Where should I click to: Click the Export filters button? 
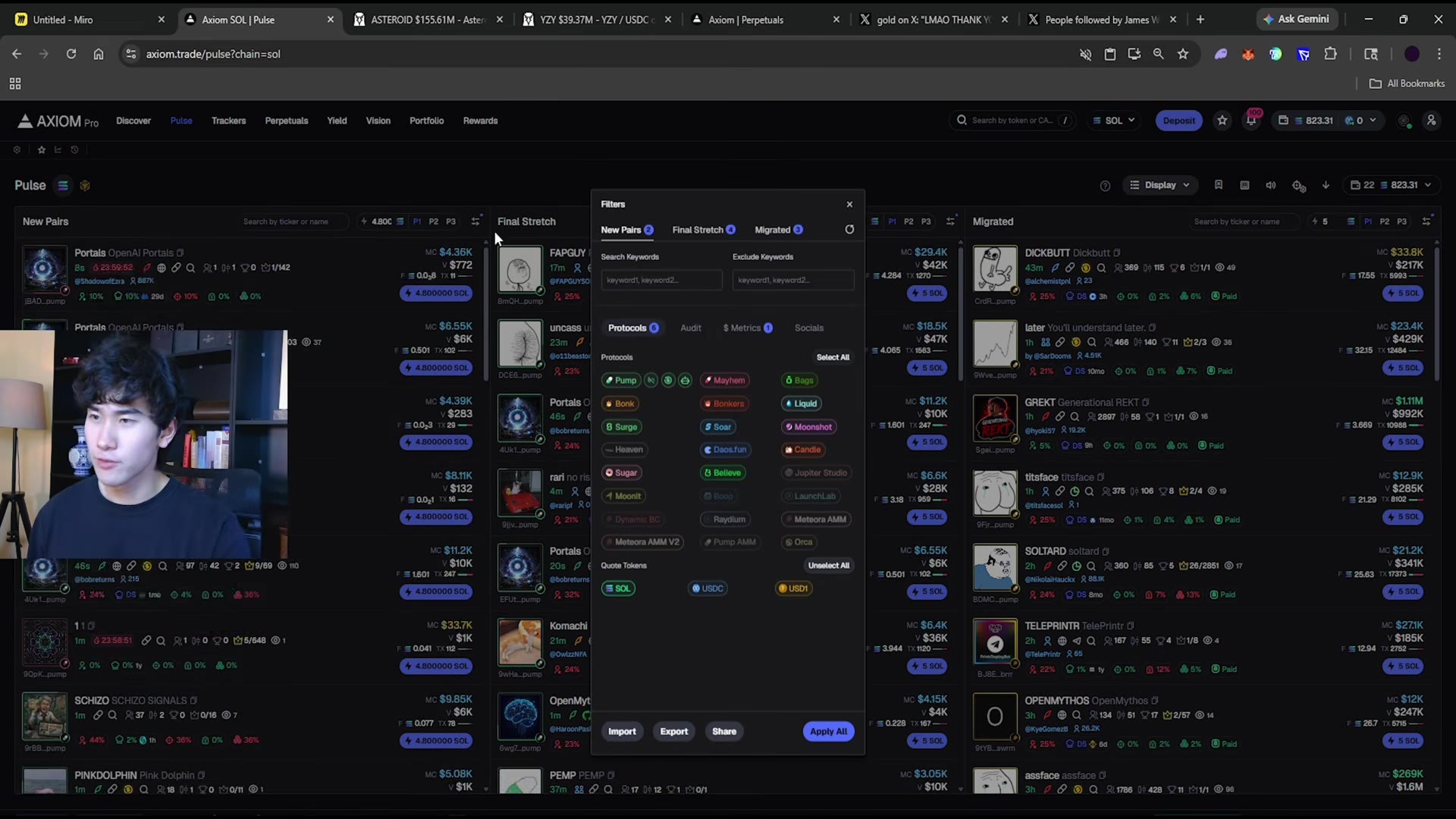coord(674,732)
